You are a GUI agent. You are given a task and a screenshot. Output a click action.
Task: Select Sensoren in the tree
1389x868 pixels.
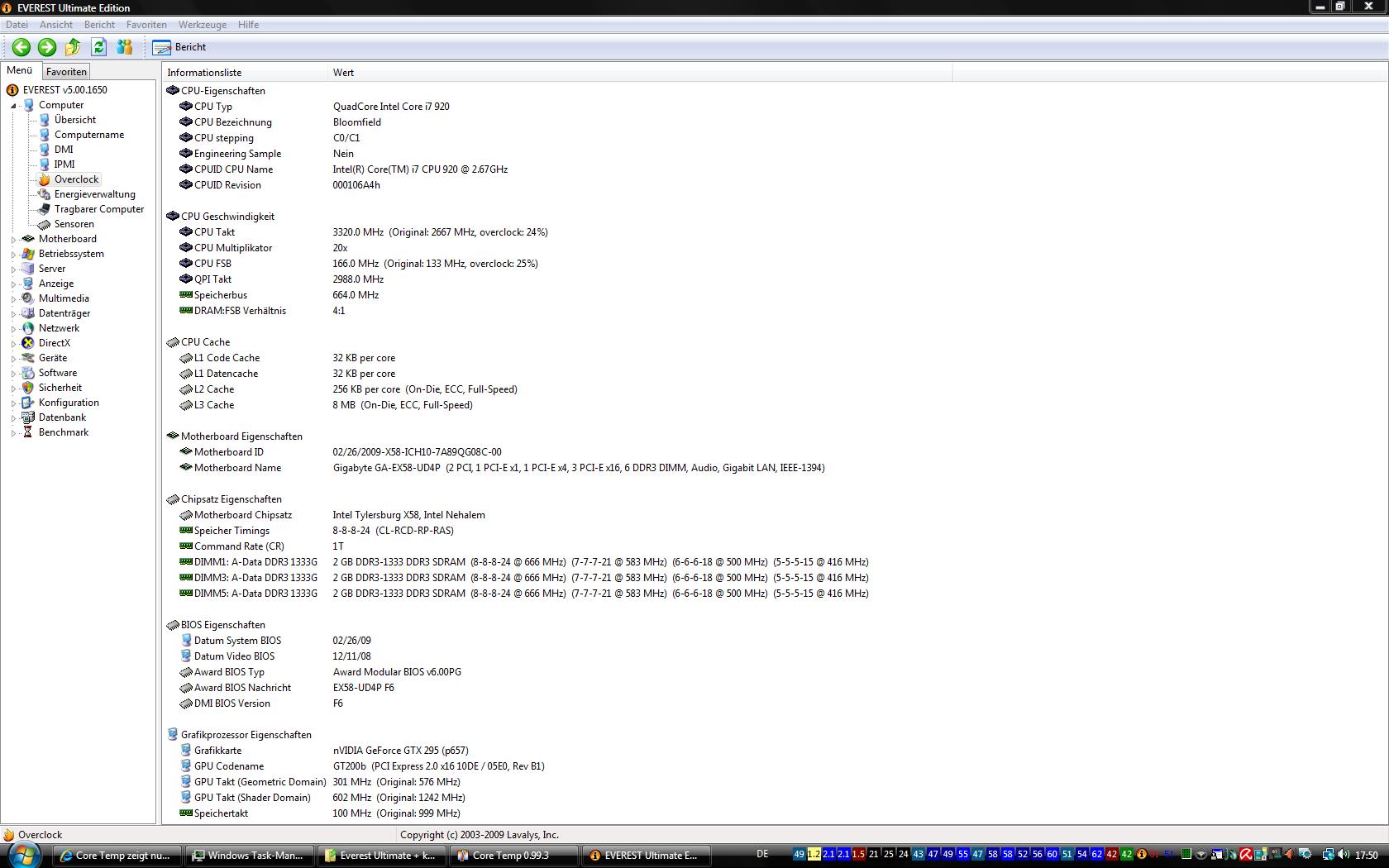74,224
